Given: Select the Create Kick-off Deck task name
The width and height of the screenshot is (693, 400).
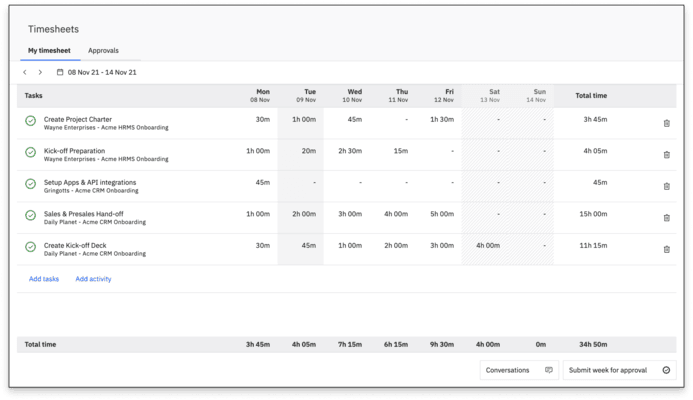Looking at the screenshot, I should pos(75,245).
